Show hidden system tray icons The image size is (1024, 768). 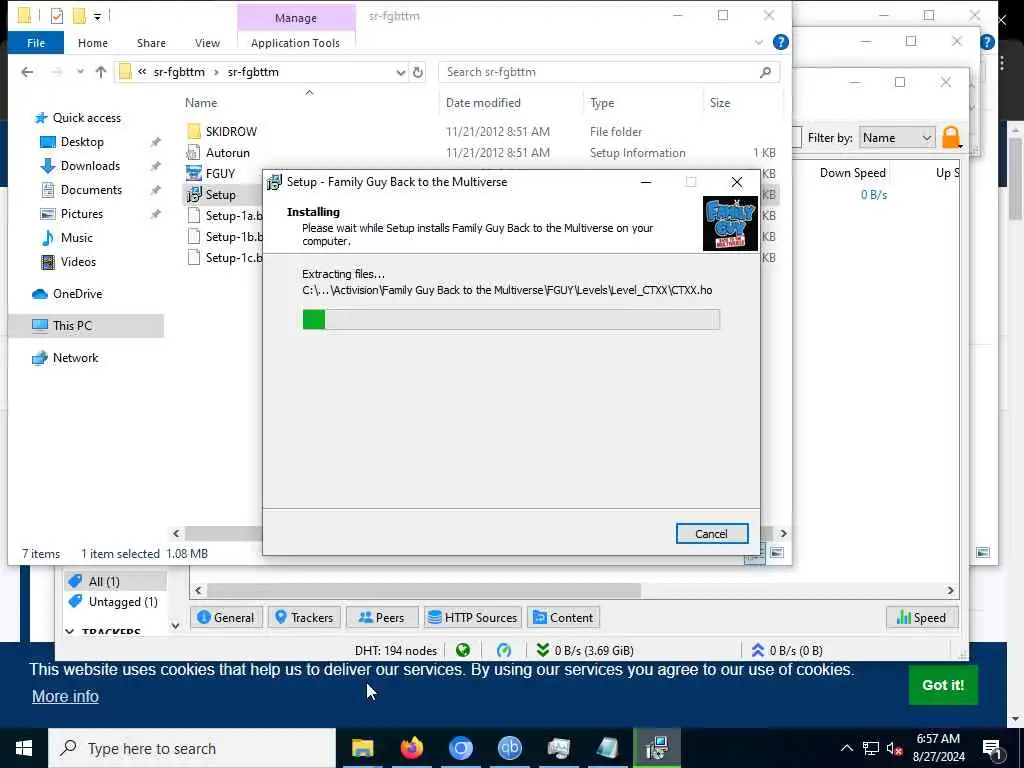click(846, 748)
